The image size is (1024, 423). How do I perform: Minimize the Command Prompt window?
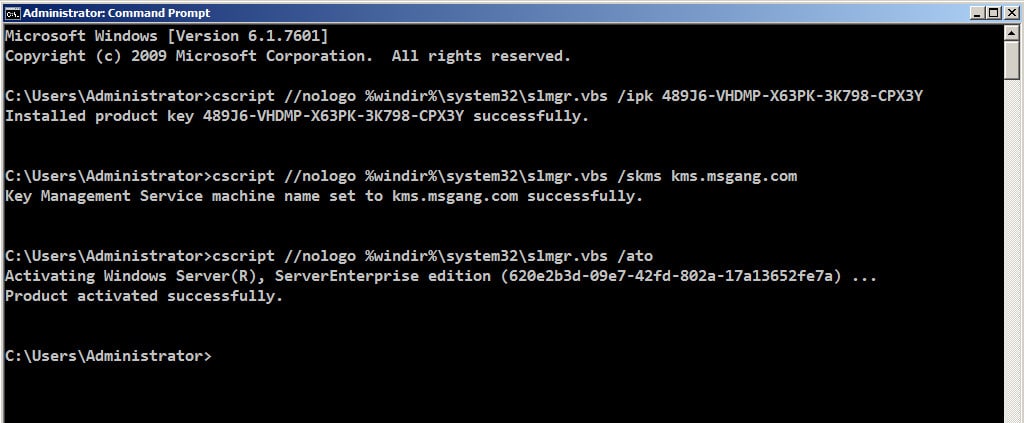click(x=977, y=12)
